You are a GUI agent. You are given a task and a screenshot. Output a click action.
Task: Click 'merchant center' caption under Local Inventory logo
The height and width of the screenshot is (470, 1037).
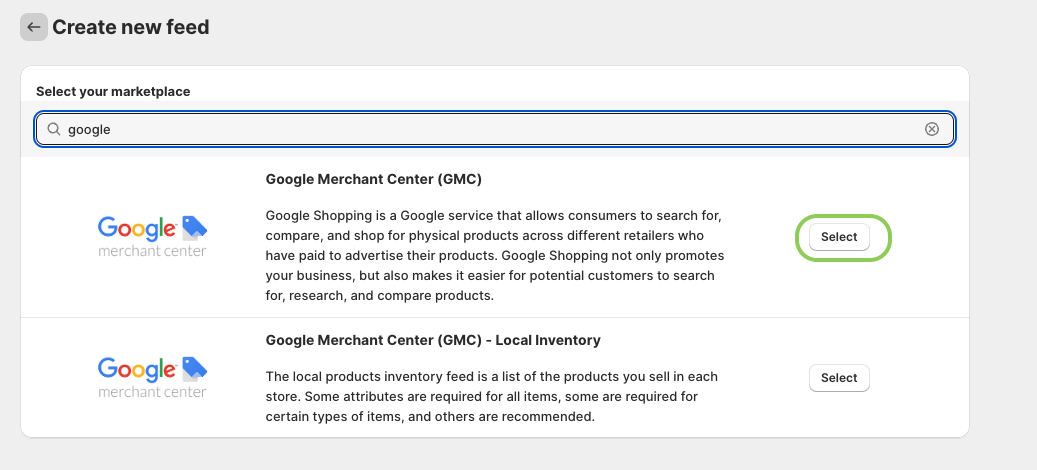pyautogui.click(x=152, y=392)
